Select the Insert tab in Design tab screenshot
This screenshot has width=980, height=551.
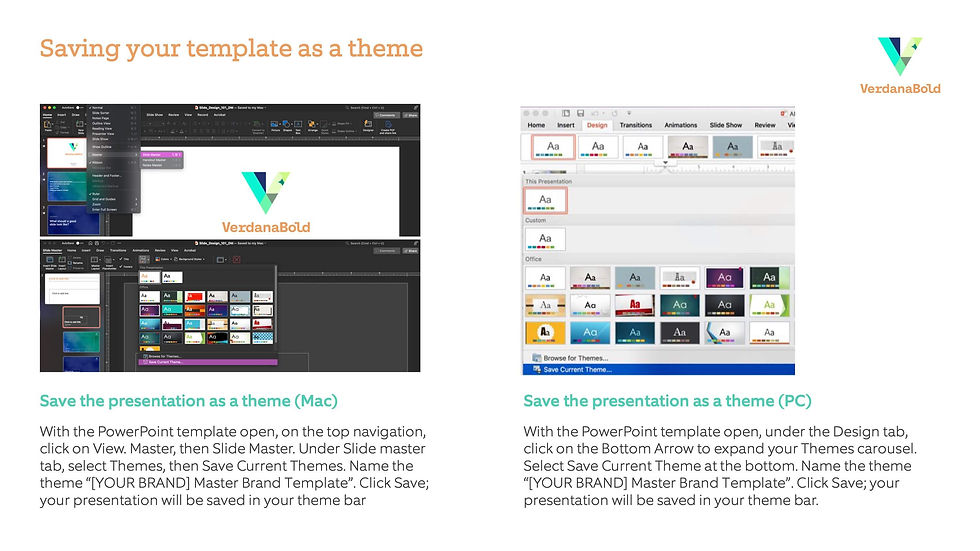tap(566, 125)
